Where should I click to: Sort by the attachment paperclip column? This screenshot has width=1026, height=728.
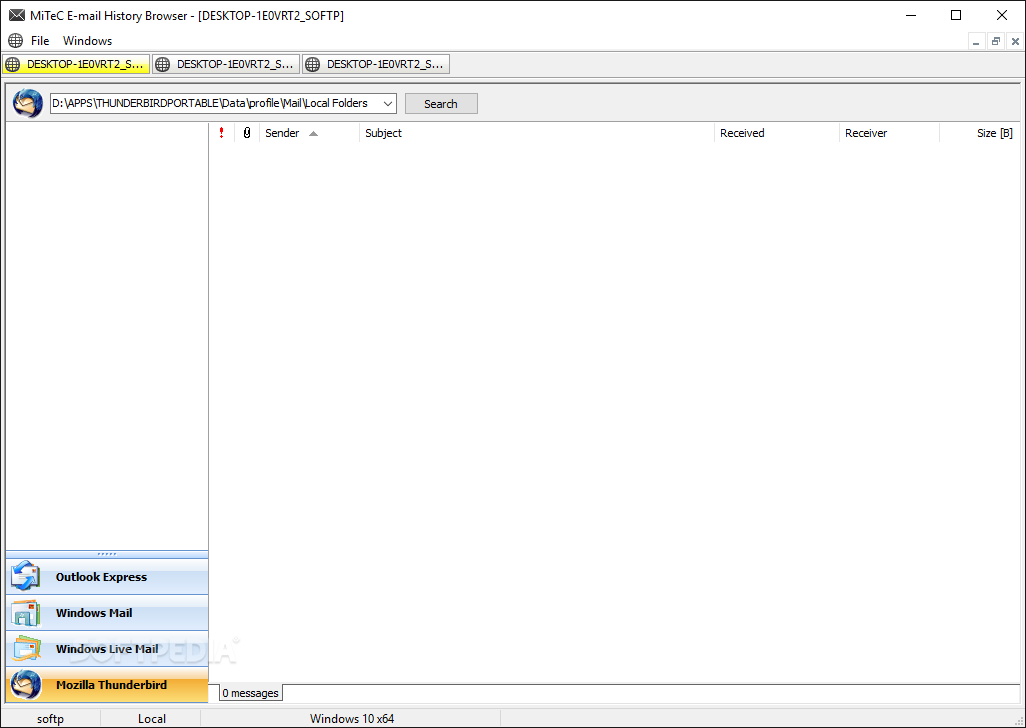247,133
